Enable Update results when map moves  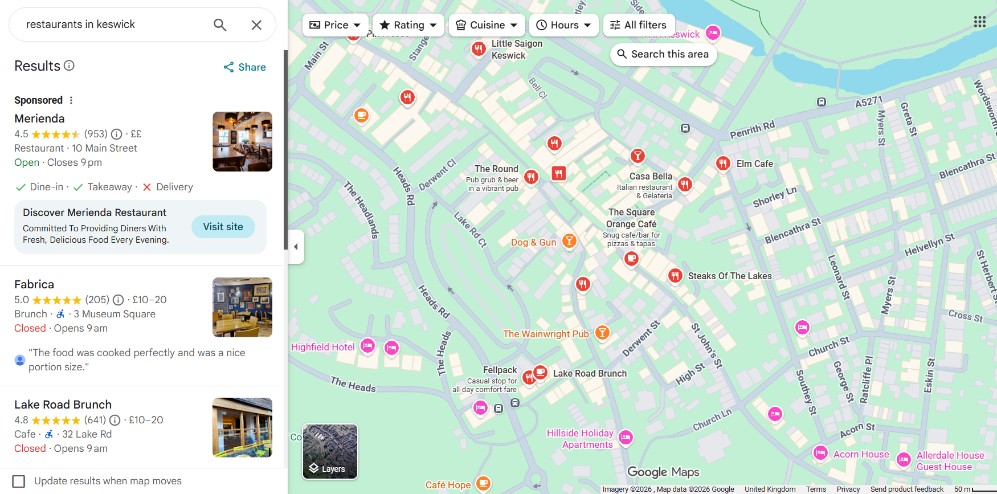[19, 481]
